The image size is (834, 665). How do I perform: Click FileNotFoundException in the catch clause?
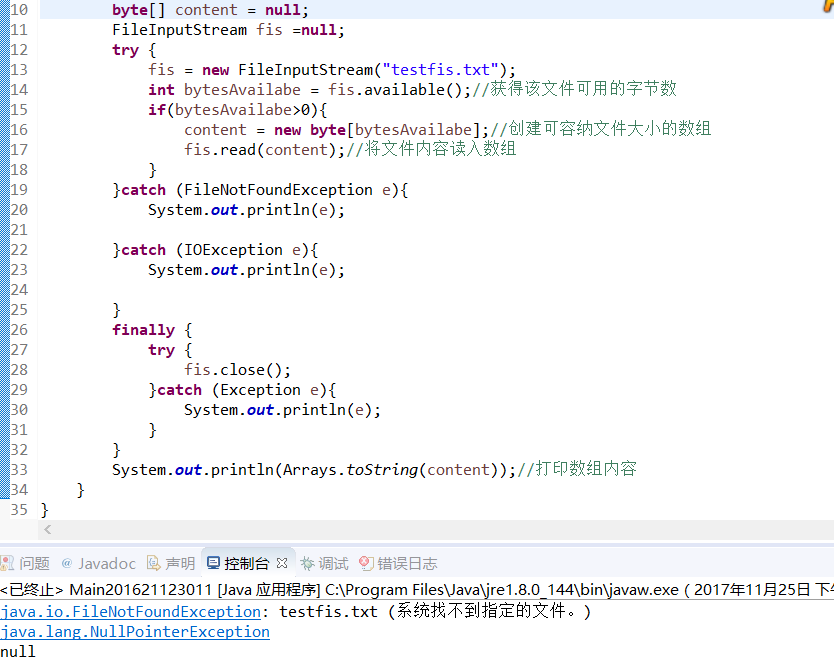point(278,190)
